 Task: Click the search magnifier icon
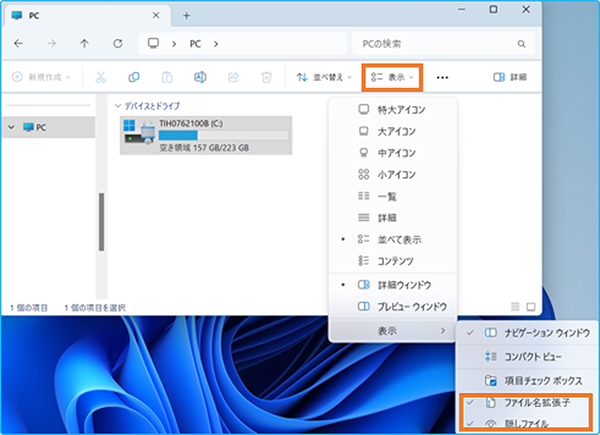[x=522, y=44]
